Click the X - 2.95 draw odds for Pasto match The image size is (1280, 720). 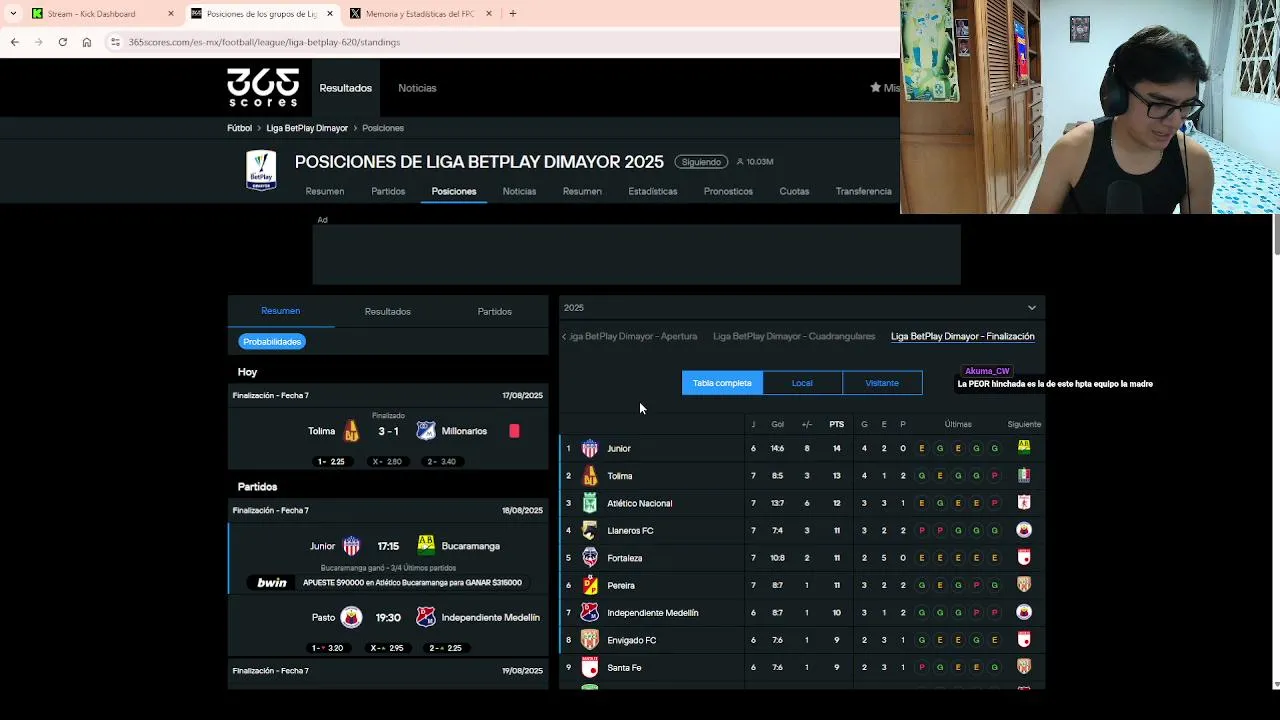click(387, 648)
